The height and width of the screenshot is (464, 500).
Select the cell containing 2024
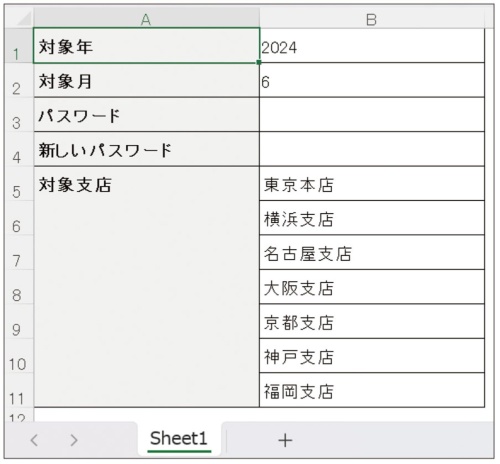[372, 46]
